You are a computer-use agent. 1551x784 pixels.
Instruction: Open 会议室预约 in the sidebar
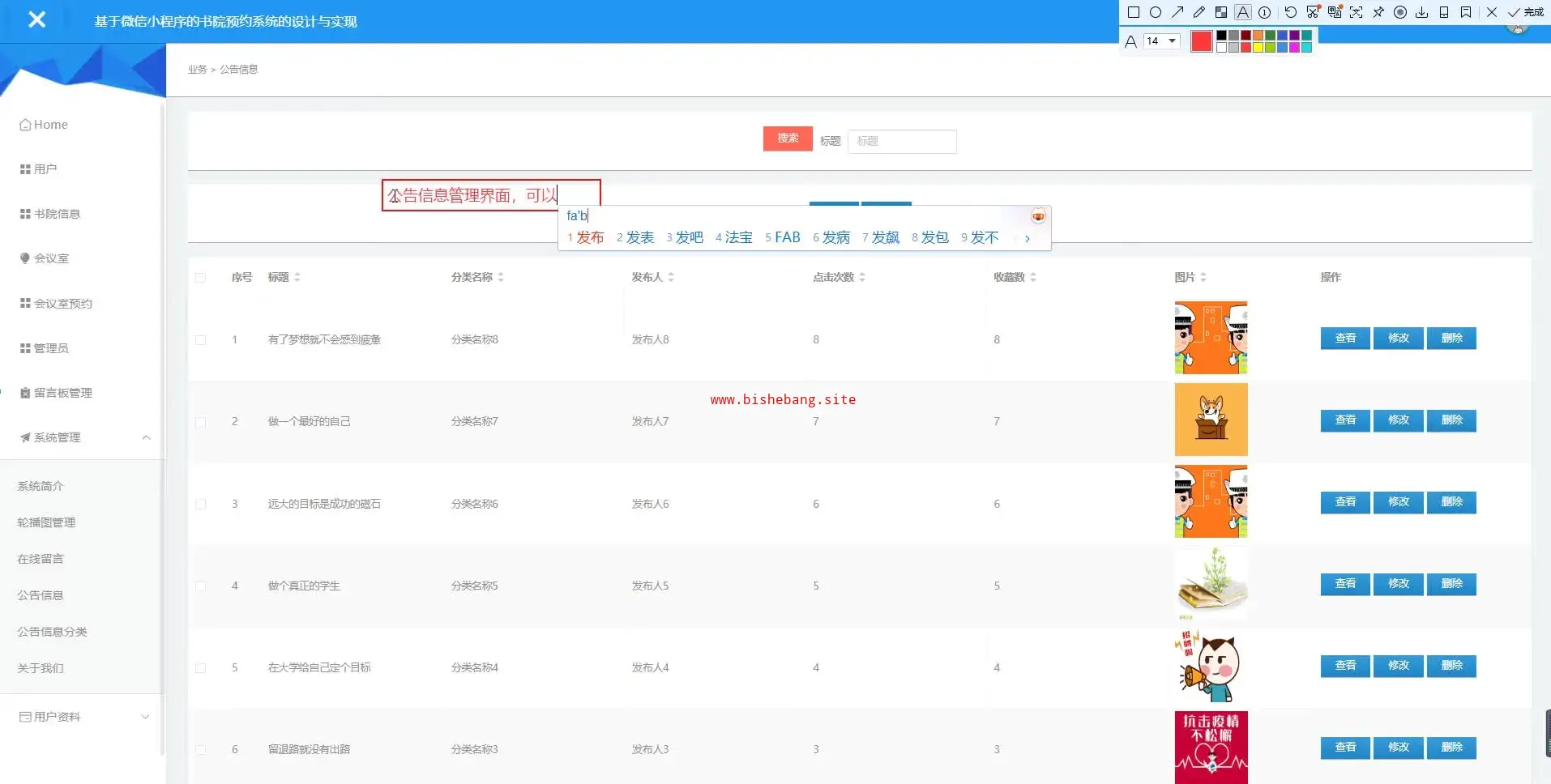coord(62,304)
